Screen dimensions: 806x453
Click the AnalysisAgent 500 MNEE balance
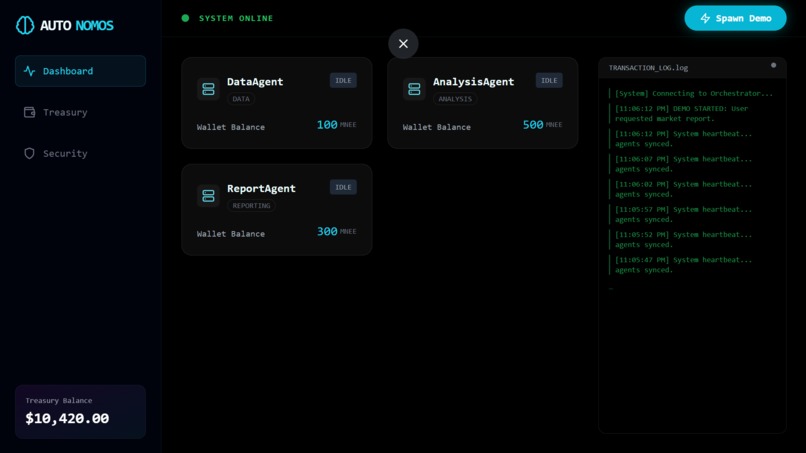click(542, 124)
